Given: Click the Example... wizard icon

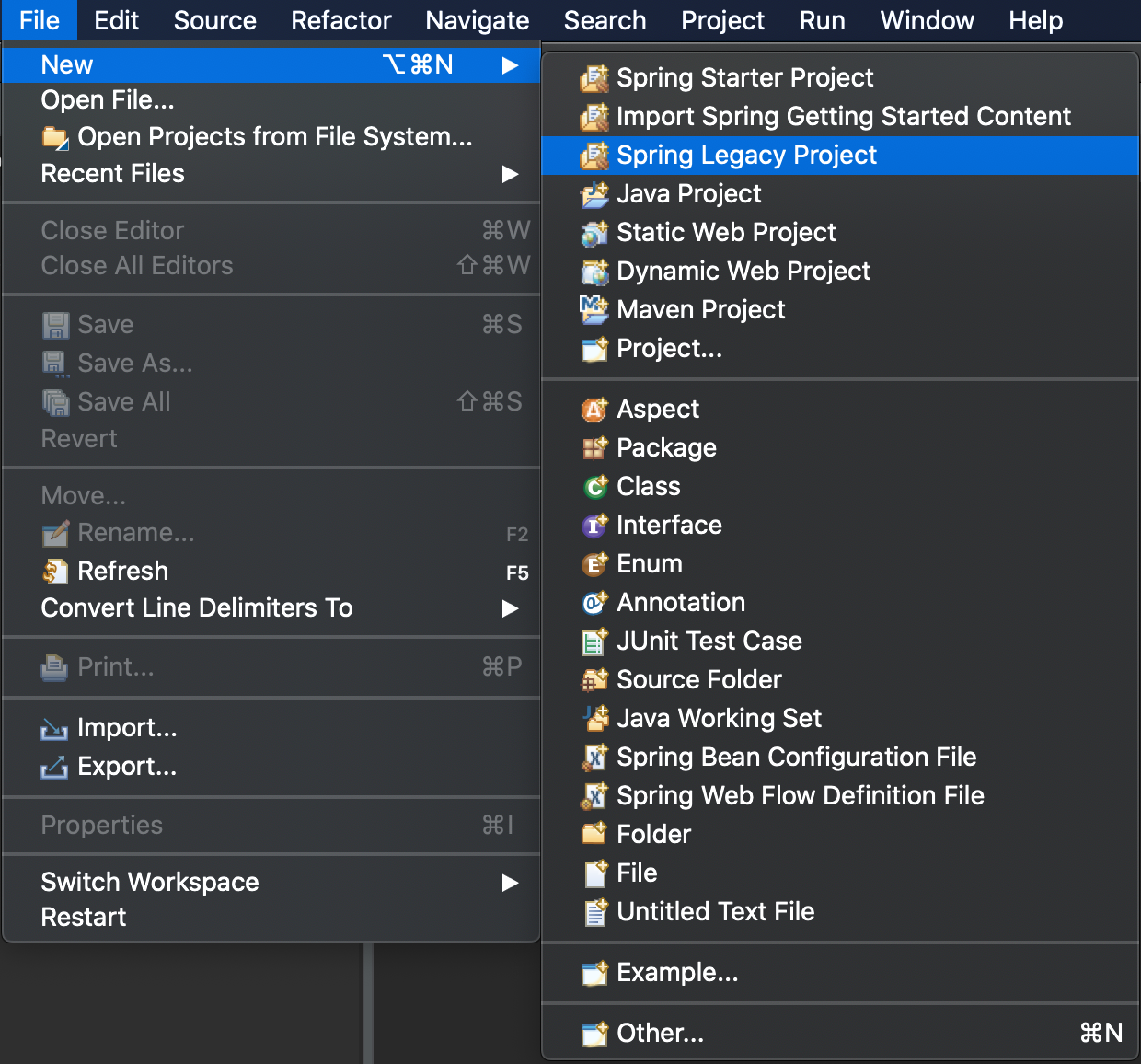Looking at the screenshot, I should [594, 973].
